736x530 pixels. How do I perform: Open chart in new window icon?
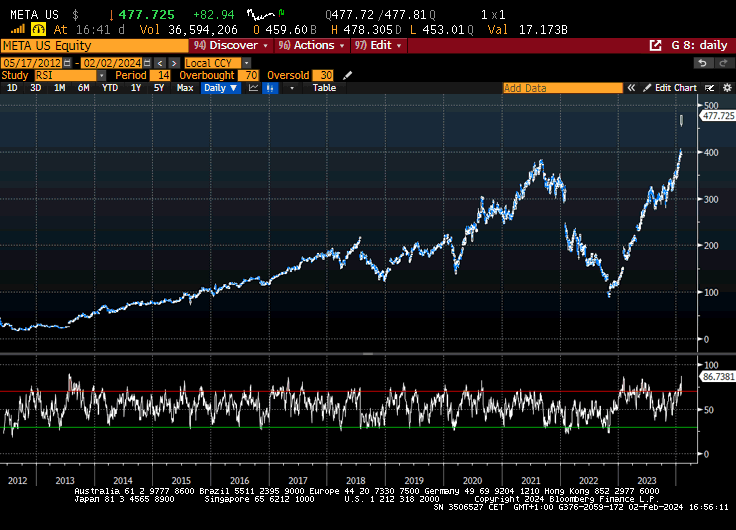pos(655,46)
